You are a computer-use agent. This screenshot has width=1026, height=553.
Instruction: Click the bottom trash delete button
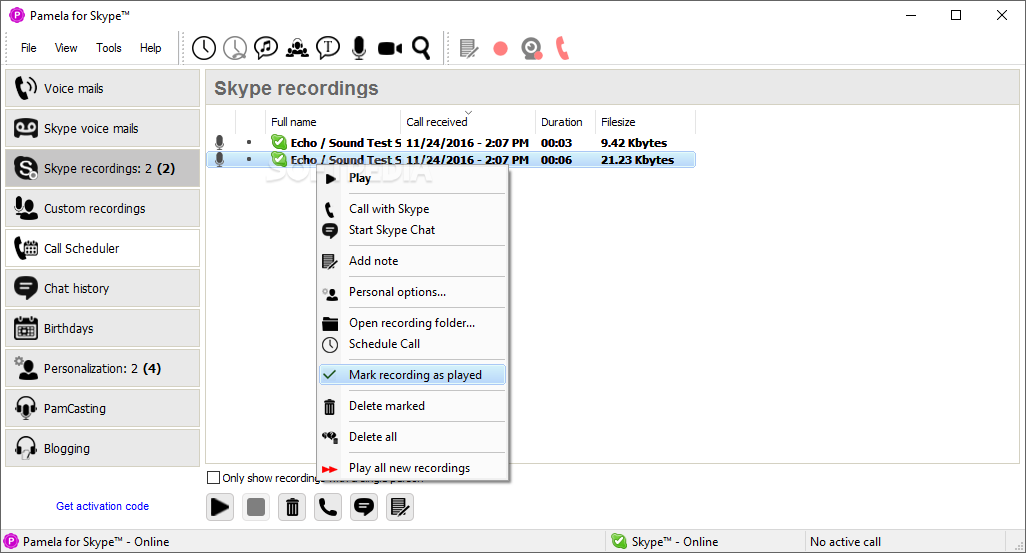click(x=292, y=507)
